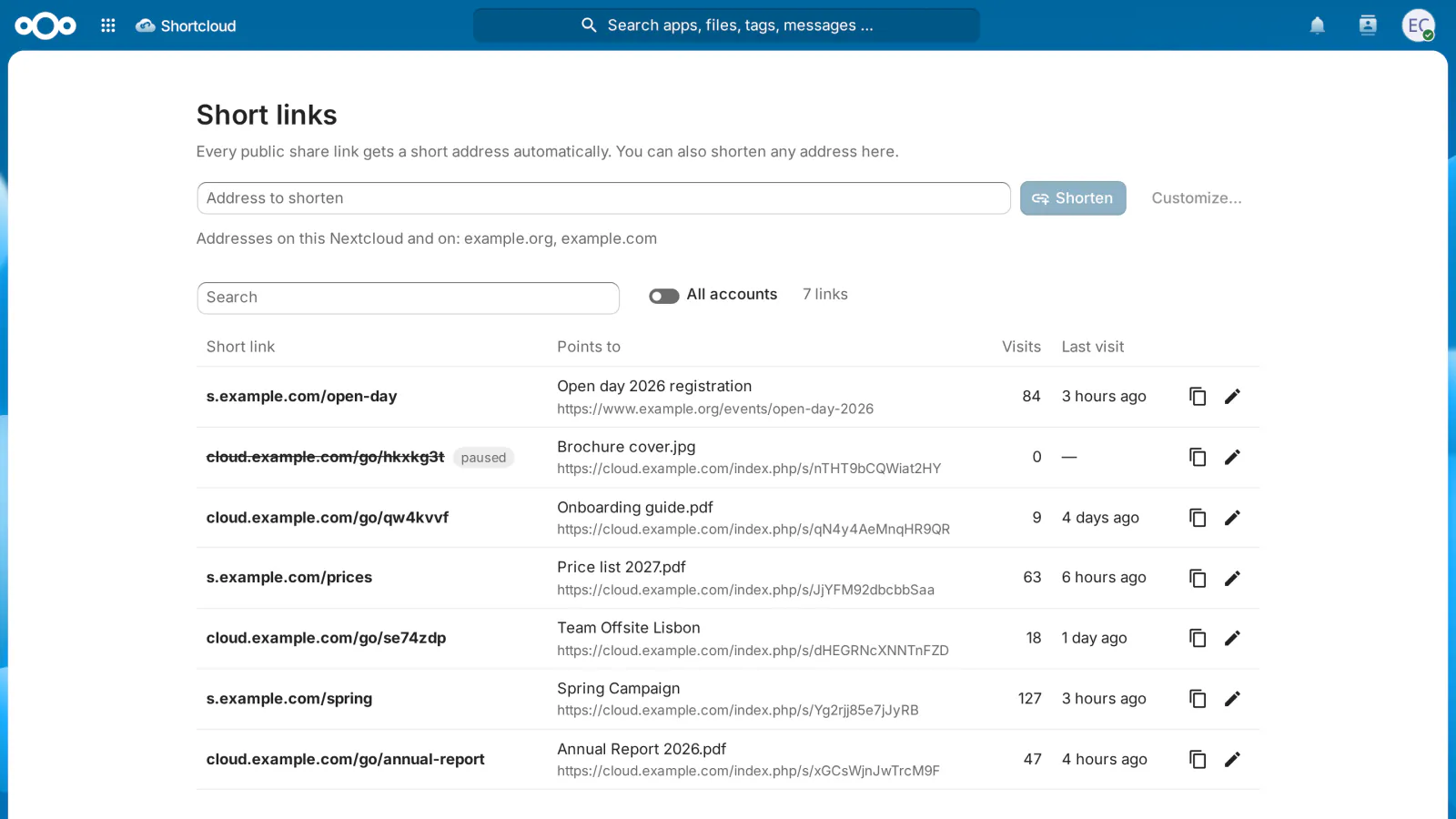The height and width of the screenshot is (819, 1456).
Task: Open the apps grid menu
Action: [x=108, y=25]
